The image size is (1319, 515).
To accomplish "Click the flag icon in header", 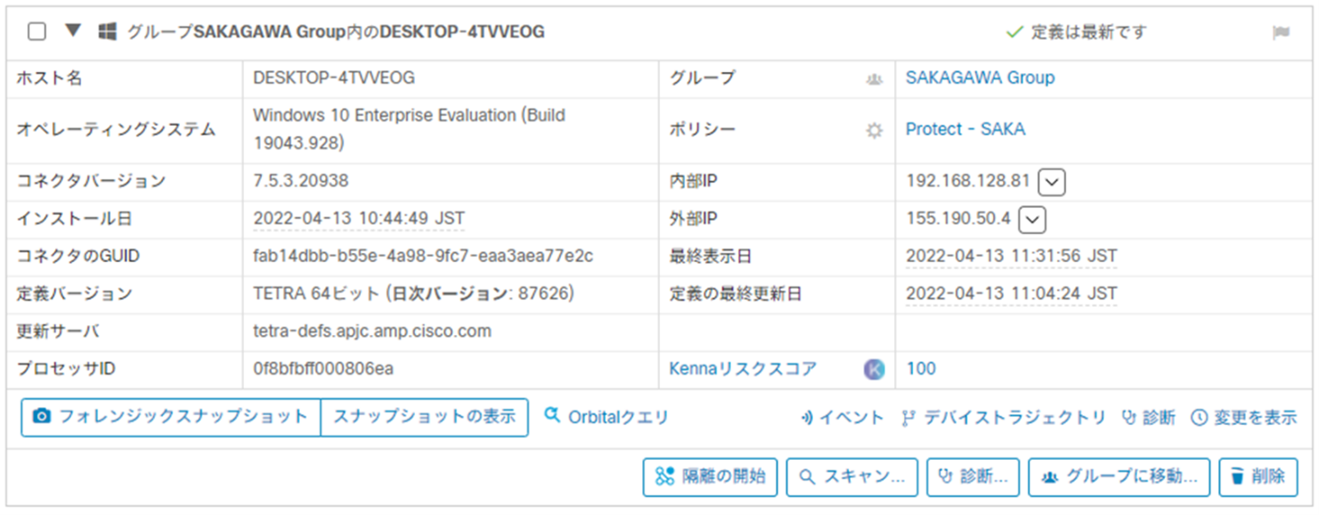I will coord(1280,32).
